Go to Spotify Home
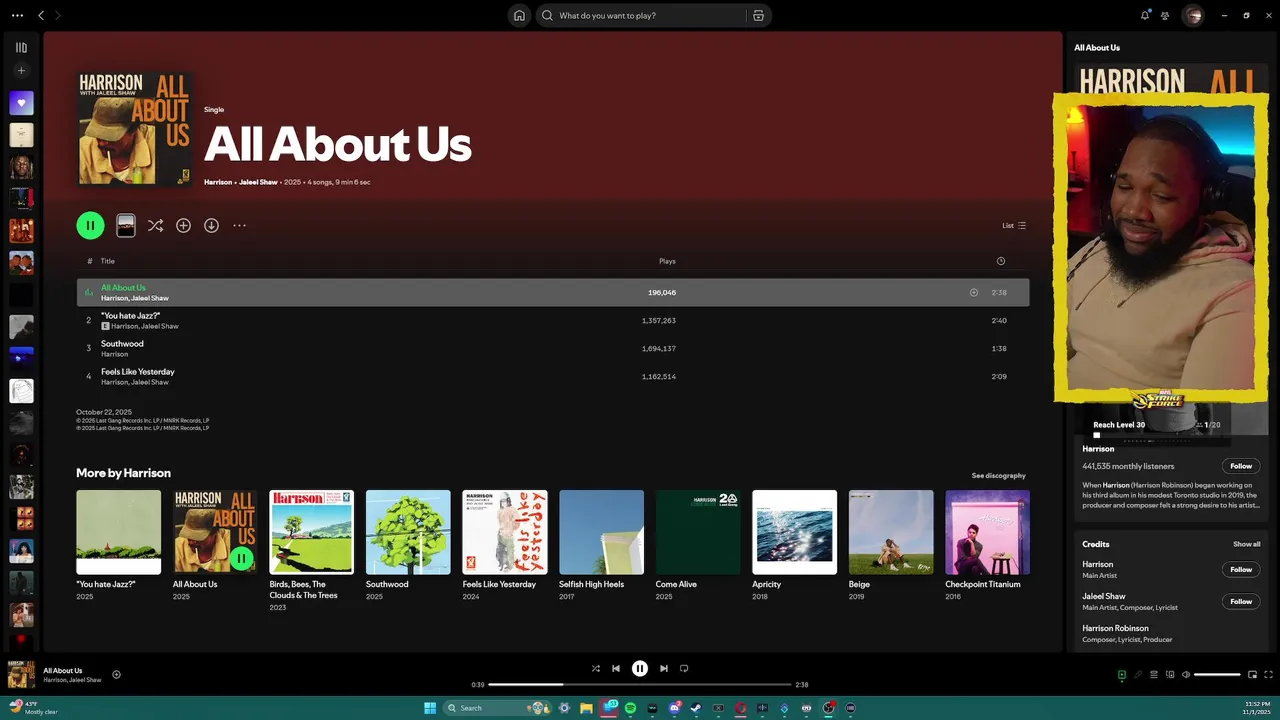This screenshot has width=1280, height=720. pos(519,15)
